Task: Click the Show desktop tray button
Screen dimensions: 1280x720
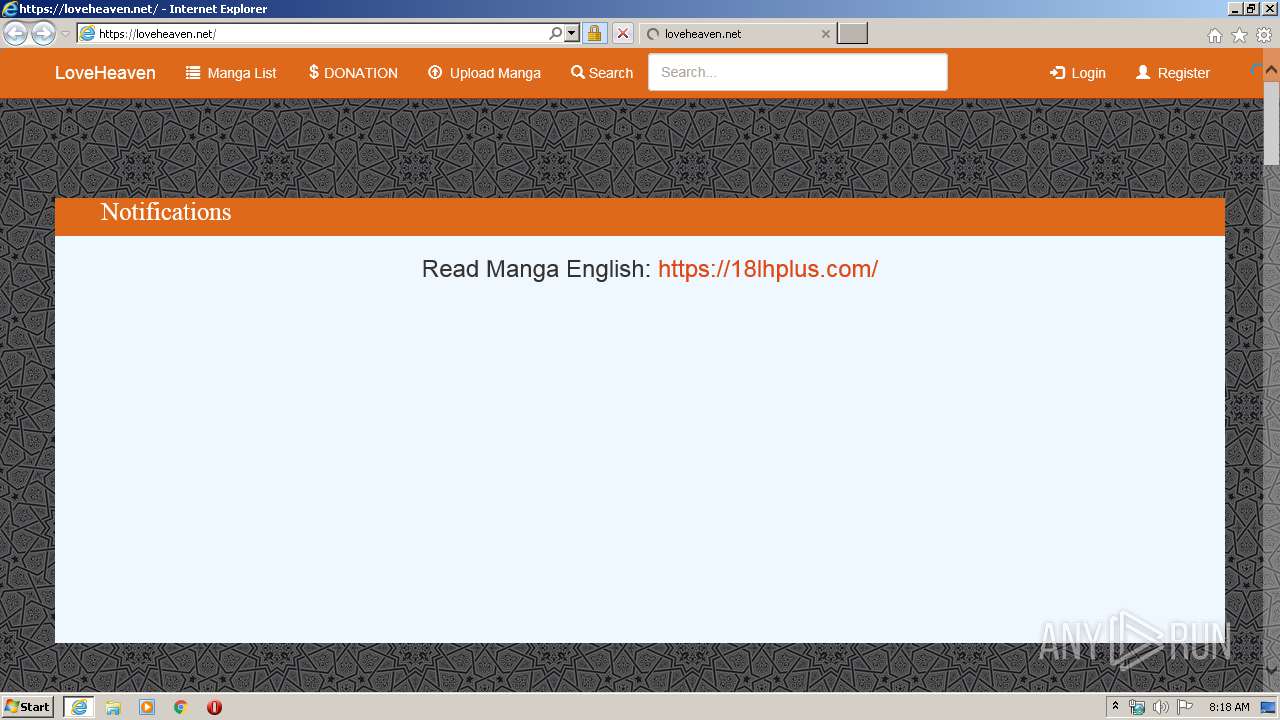Action: pos(1269,707)
